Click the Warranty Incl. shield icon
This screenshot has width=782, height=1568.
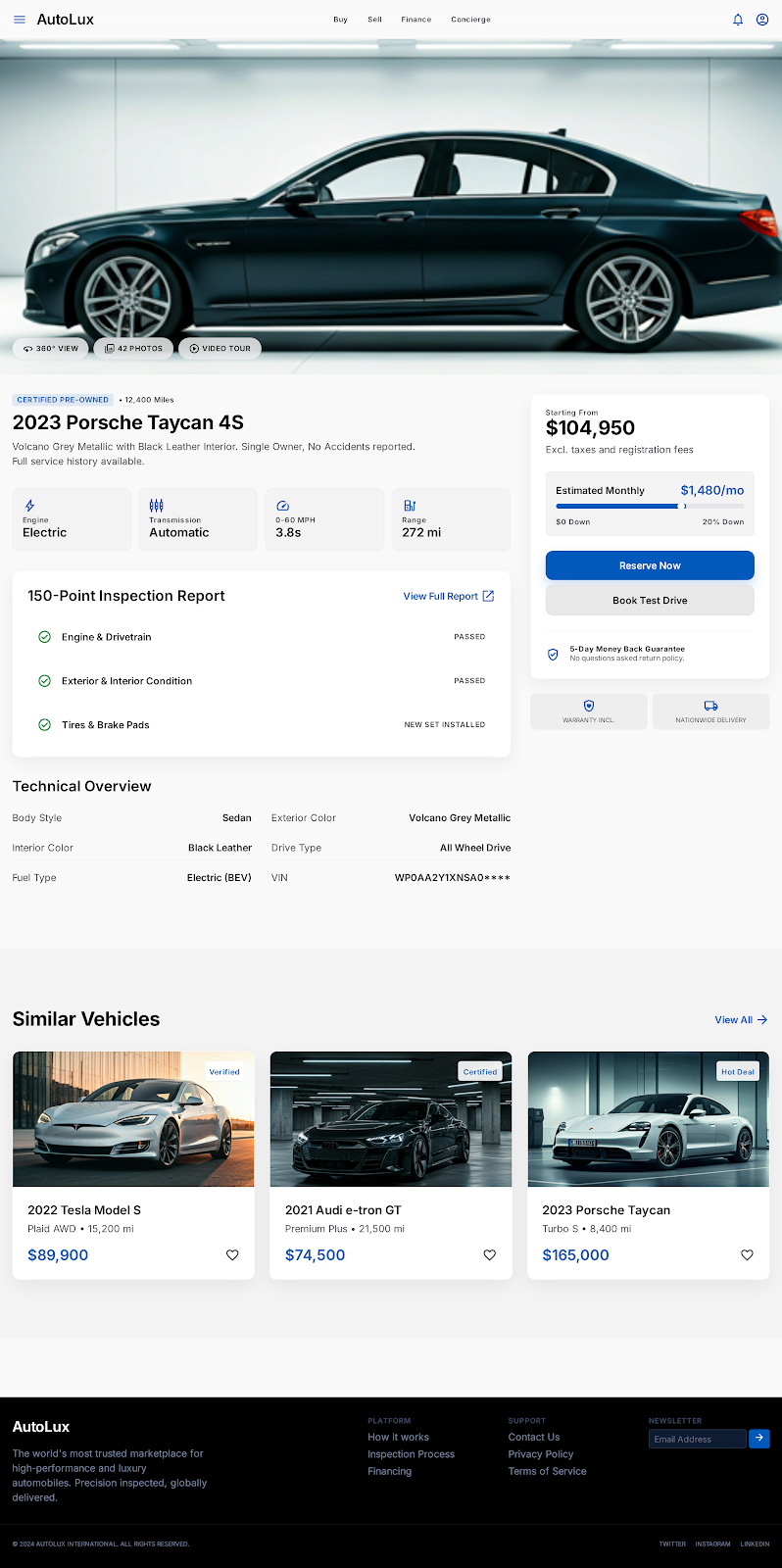(x=589, y=706)
